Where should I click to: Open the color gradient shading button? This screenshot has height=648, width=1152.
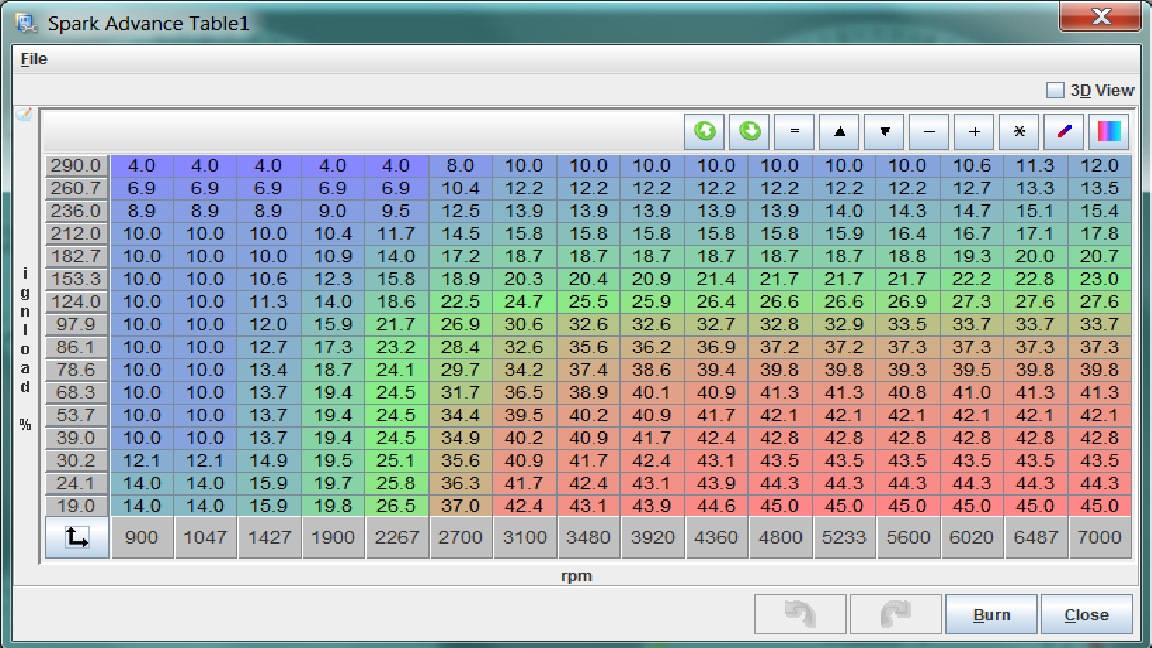click(1108, 131)
